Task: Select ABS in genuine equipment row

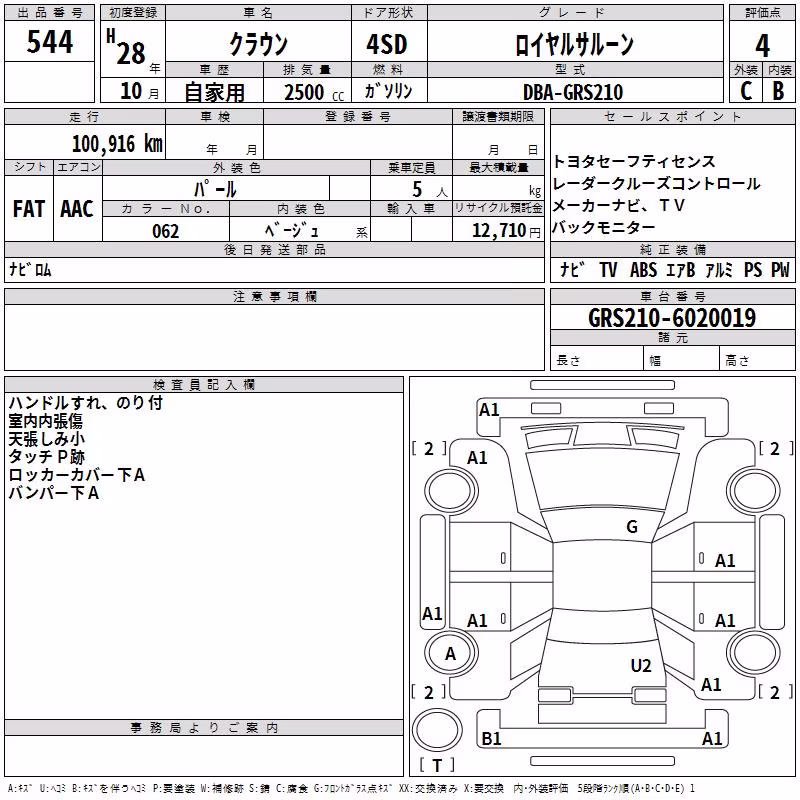Action: click(x=643, y=269)
